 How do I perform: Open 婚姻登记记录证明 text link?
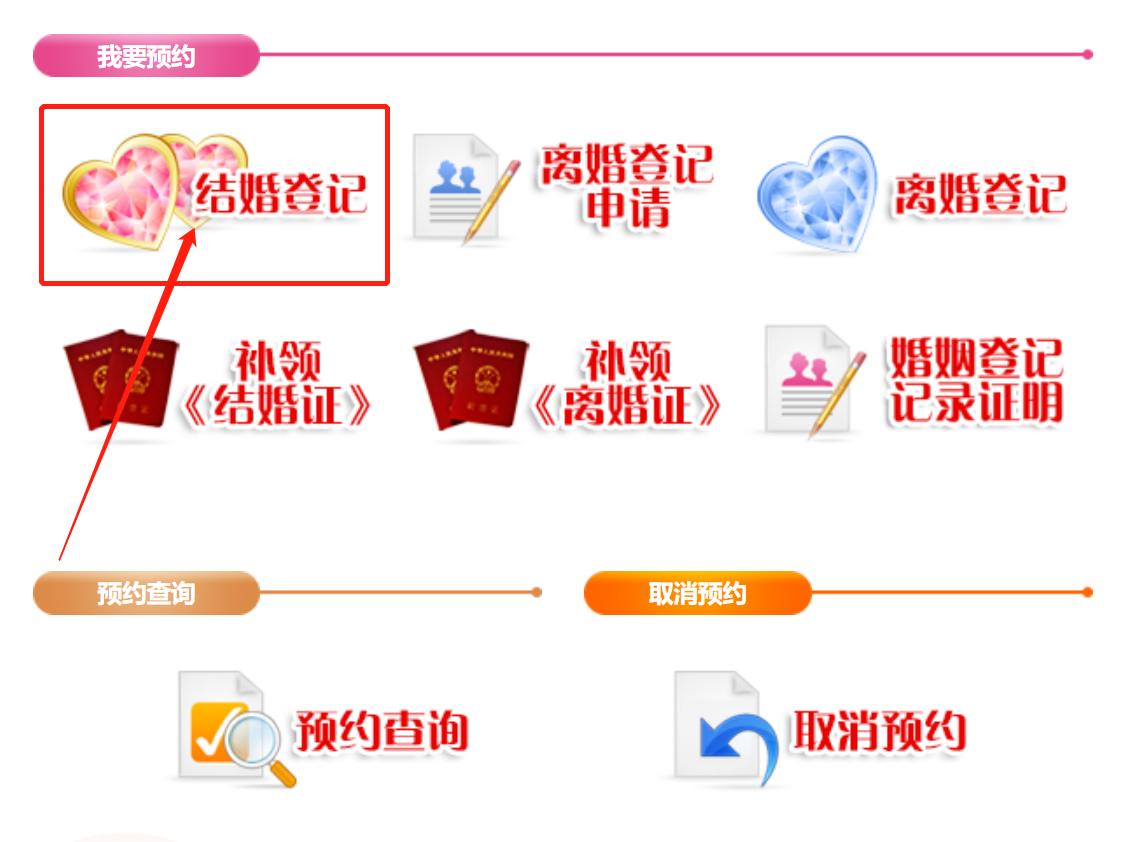[x=976, y=381]
